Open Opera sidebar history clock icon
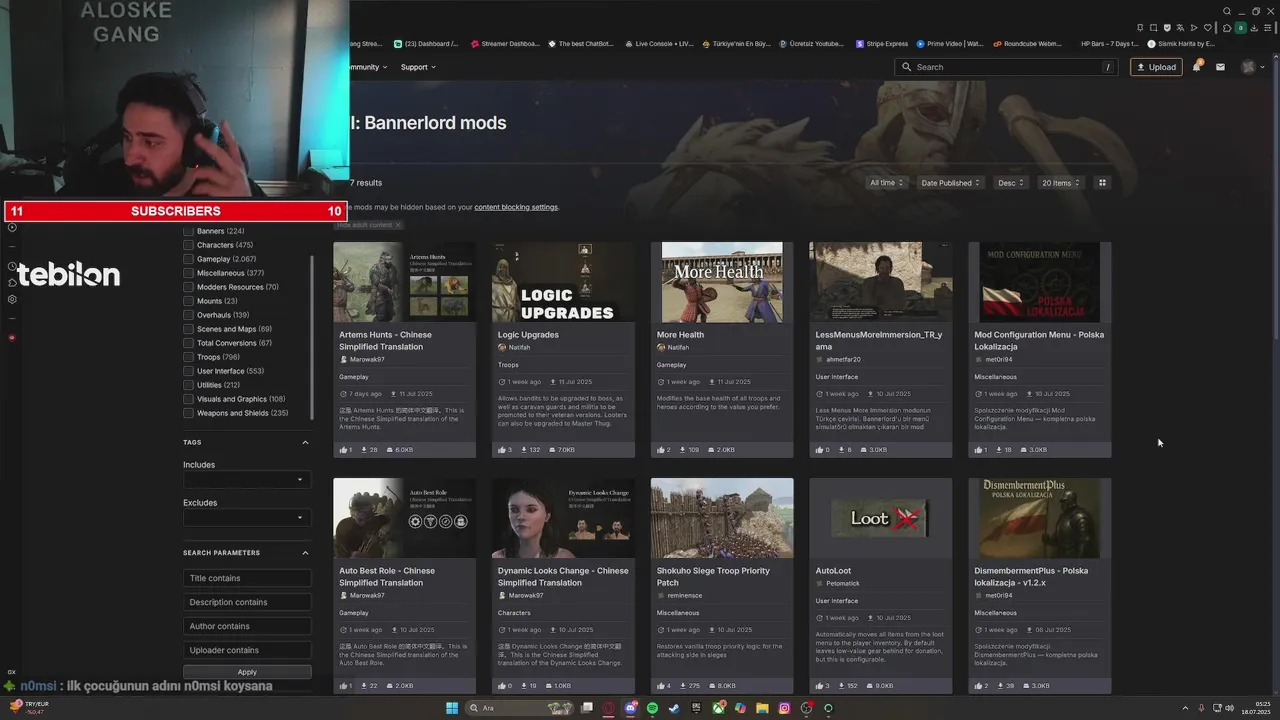Viewport: 1280px width, 720px height. coord(12,267)
